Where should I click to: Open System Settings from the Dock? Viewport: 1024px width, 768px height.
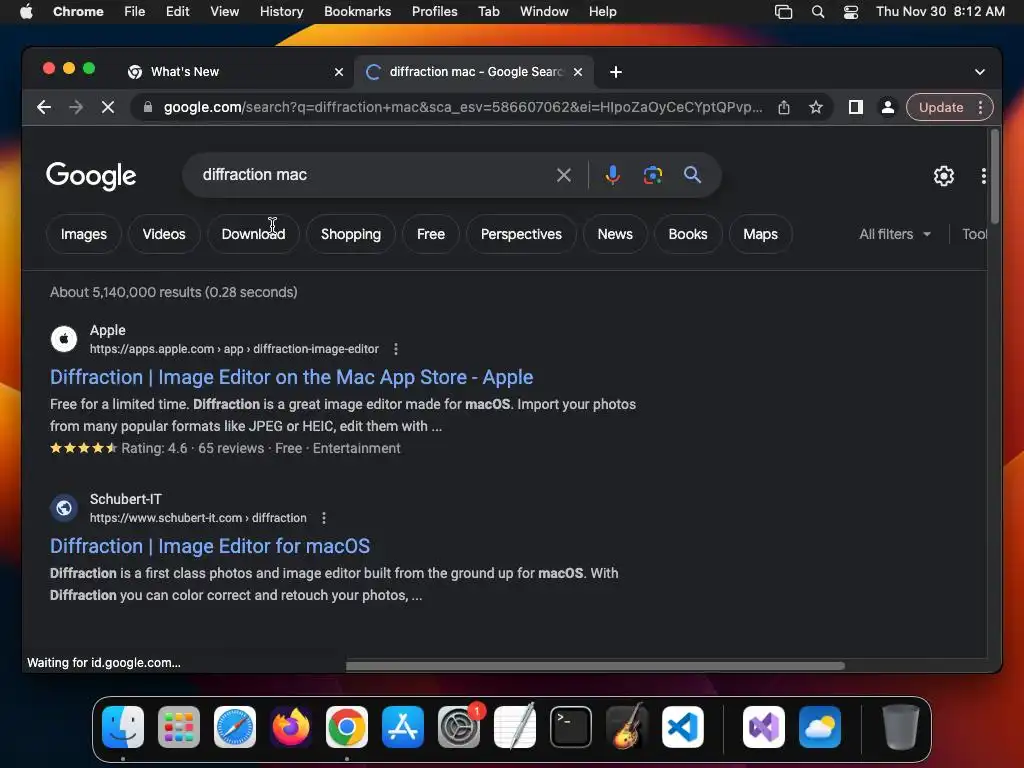459,727
